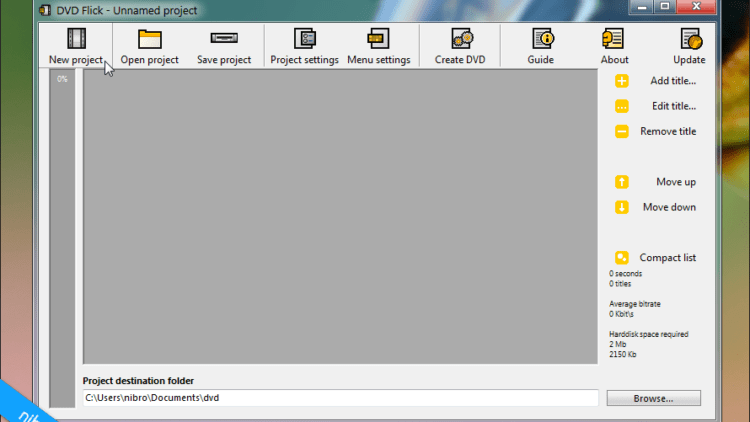Click the DVD Flick title bar icon
This screenshot has height=422, width=750.
[x=47, y=10]
